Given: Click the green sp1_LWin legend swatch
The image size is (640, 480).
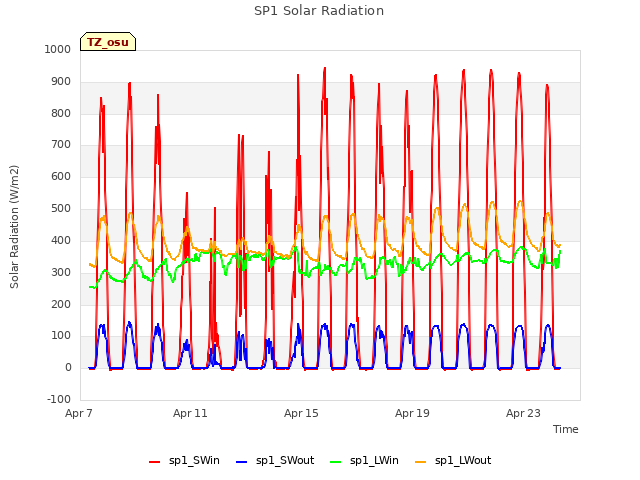Looking at the screenshot, I should (336, 462).
